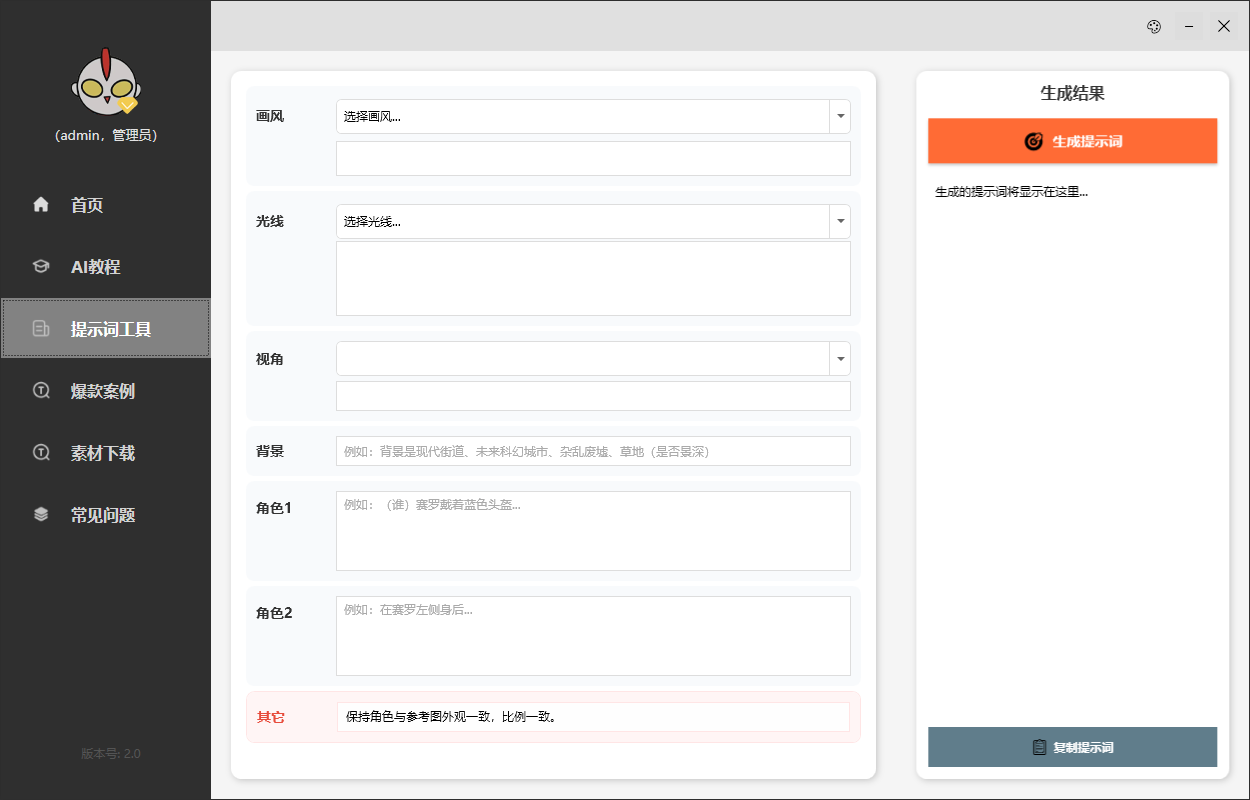Open the 视角 viewpoint dropdown arrow

(x=840, y=359)
